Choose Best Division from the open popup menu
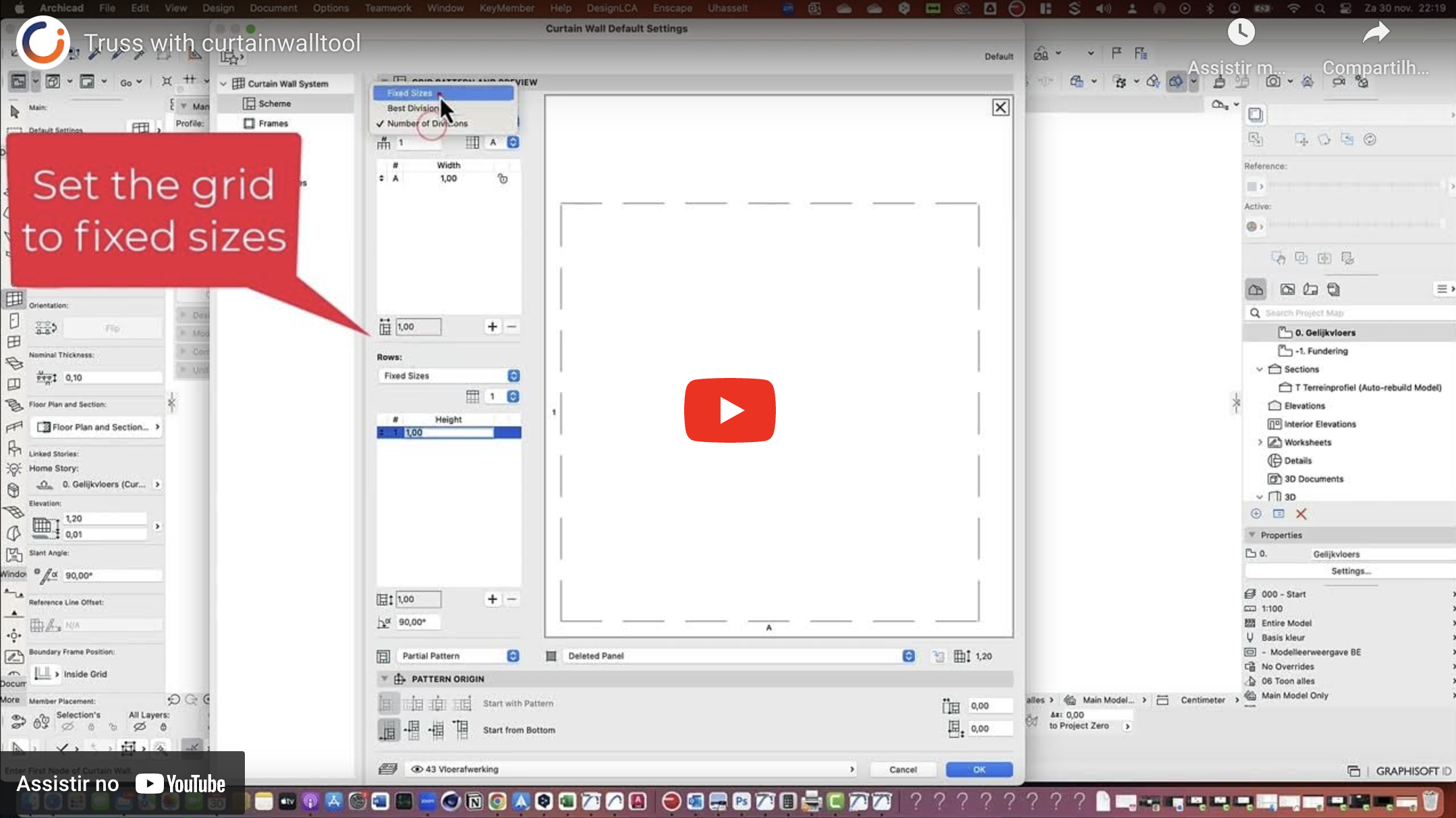 click(x=413, y=108)
